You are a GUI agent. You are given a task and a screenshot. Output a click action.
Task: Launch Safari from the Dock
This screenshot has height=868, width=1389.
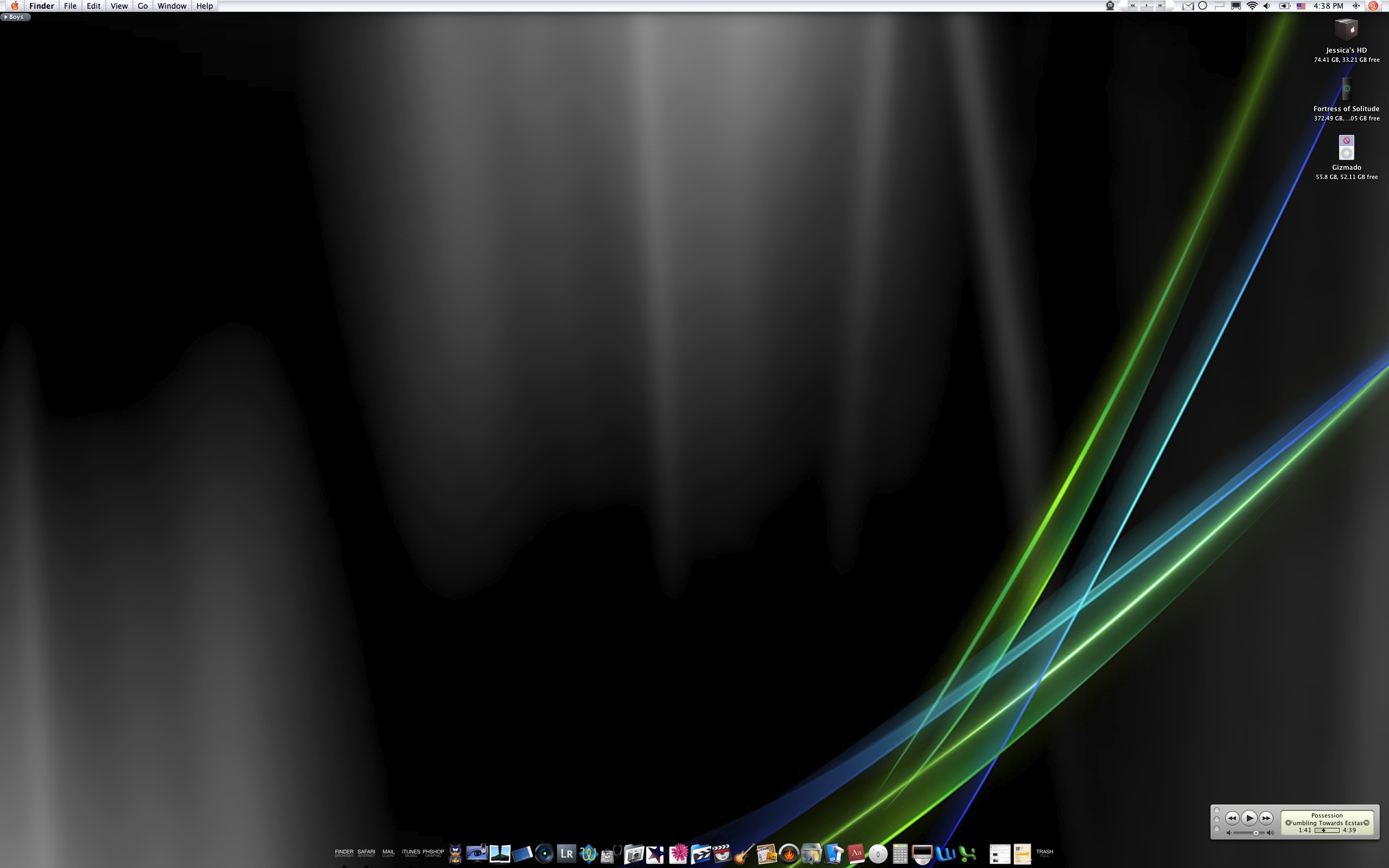(366, 853)
